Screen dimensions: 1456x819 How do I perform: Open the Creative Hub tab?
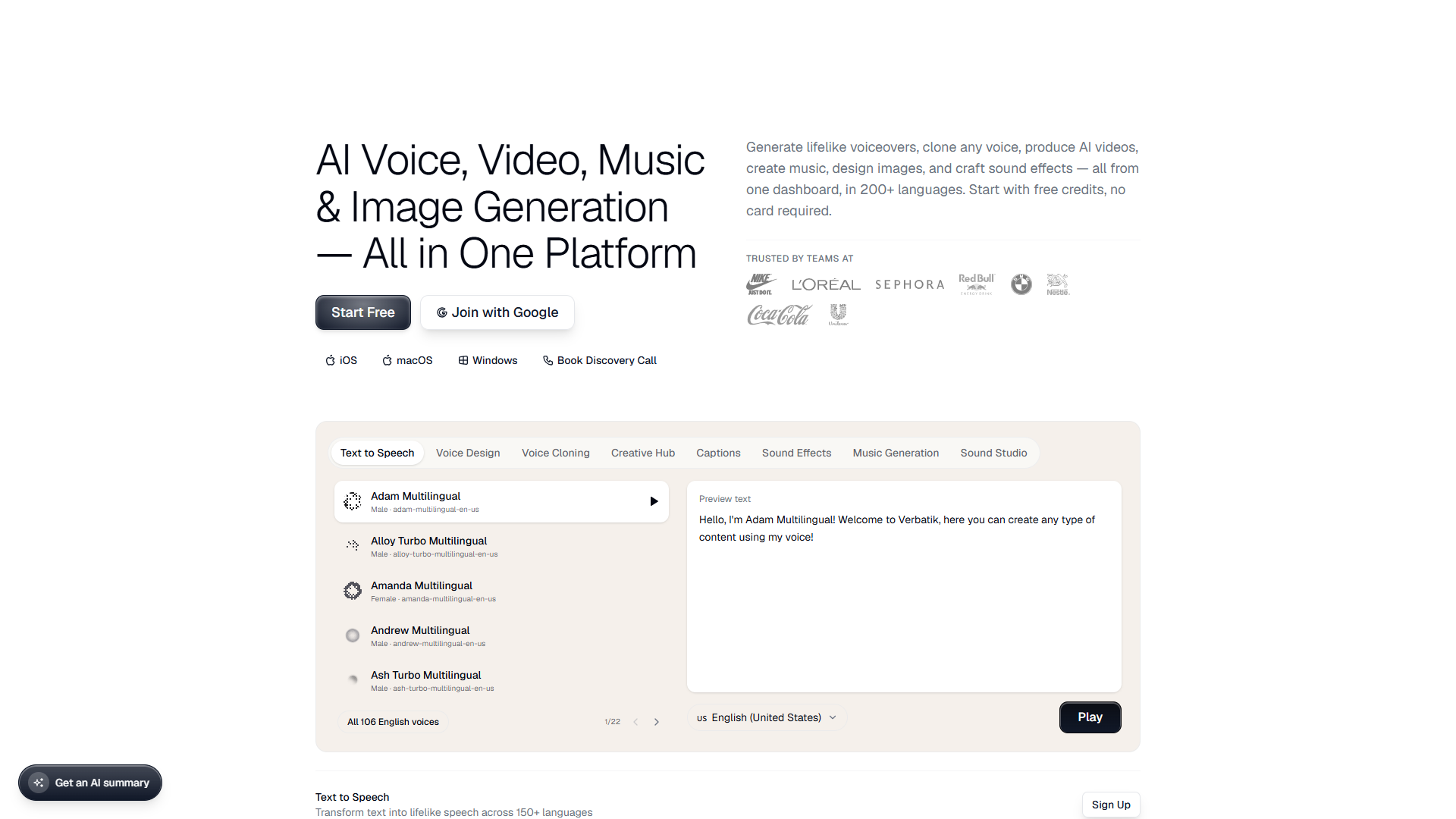tap(643, 453)
